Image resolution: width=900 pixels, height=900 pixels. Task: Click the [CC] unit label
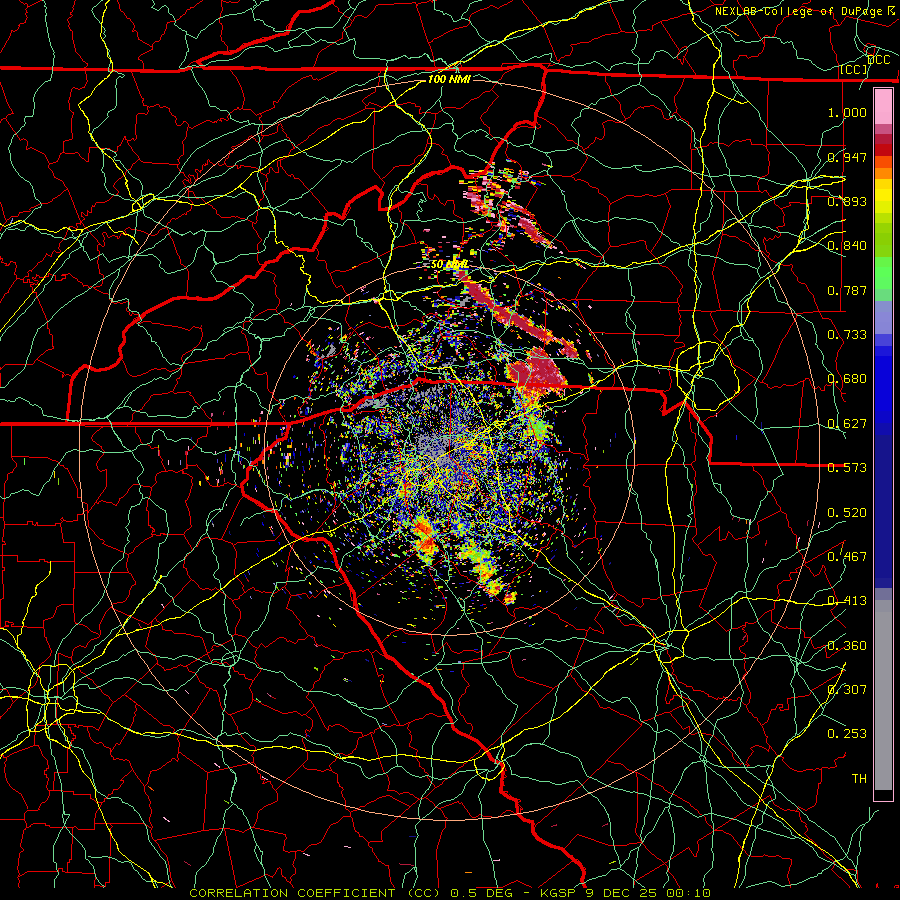coord(854,70)
